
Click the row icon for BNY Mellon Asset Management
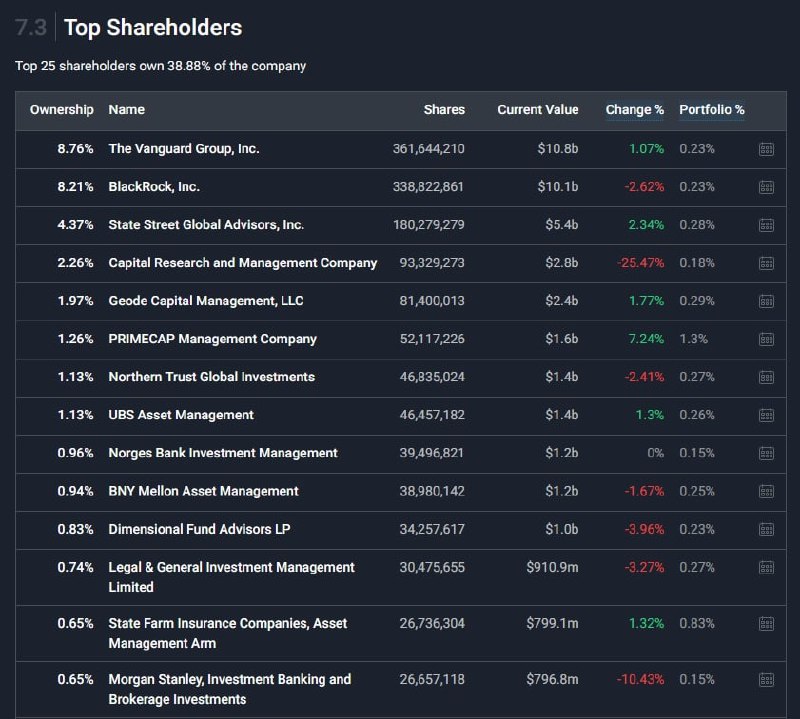(x=766, y=491)
